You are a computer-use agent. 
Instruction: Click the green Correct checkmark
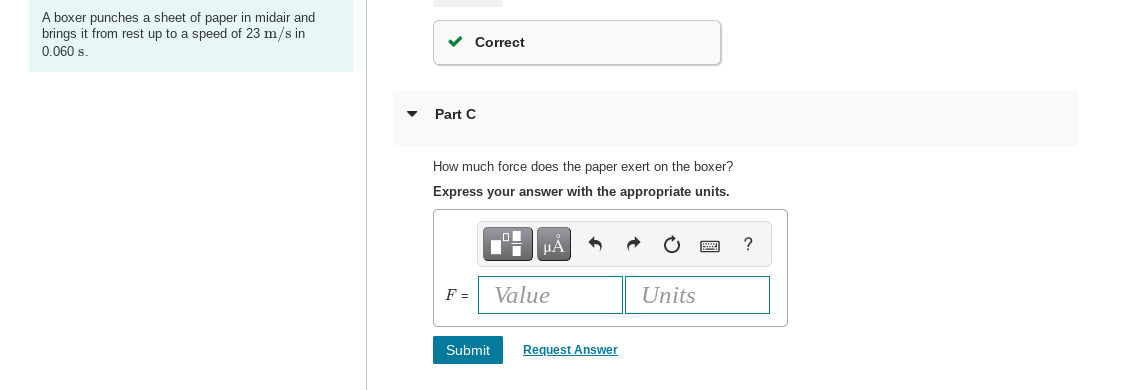[x=455, y=42]
